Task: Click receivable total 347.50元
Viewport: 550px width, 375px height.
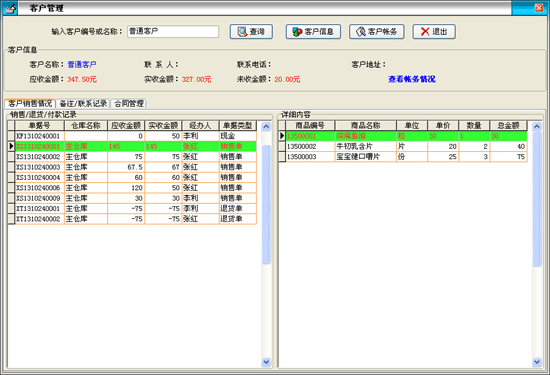Action: click(82, 79)
